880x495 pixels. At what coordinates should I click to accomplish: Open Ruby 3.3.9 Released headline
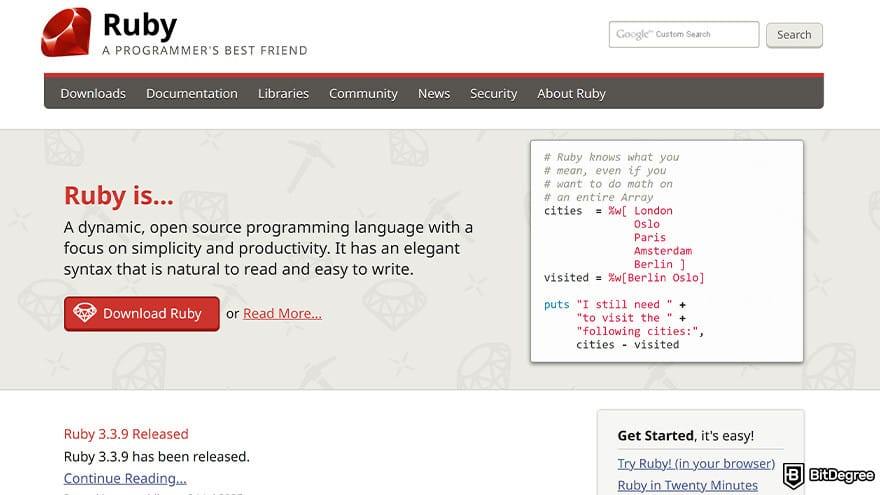pyautogui.click(x=126, y=434)
